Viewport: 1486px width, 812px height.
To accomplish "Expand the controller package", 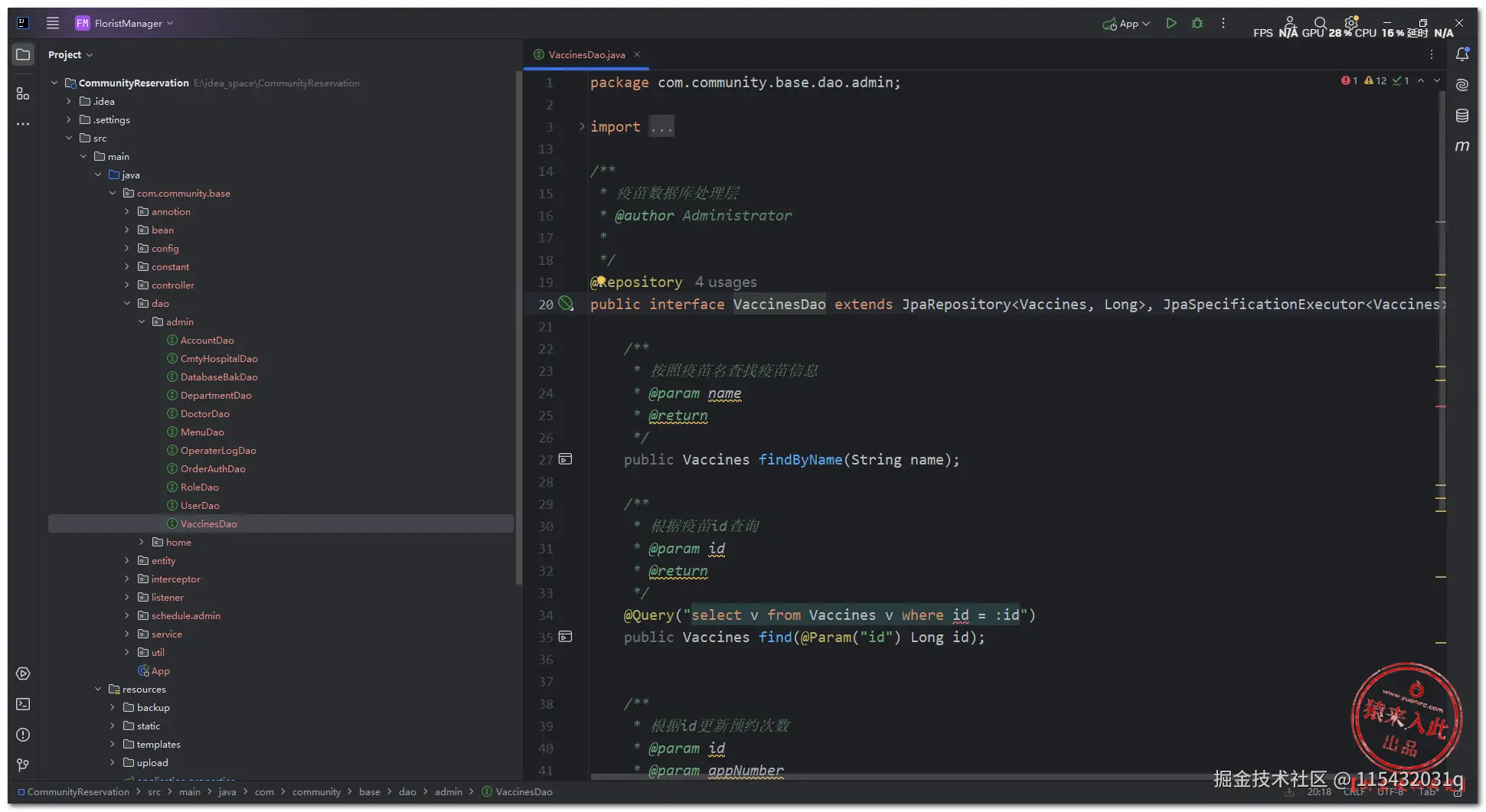I will [x=127, y=285].
